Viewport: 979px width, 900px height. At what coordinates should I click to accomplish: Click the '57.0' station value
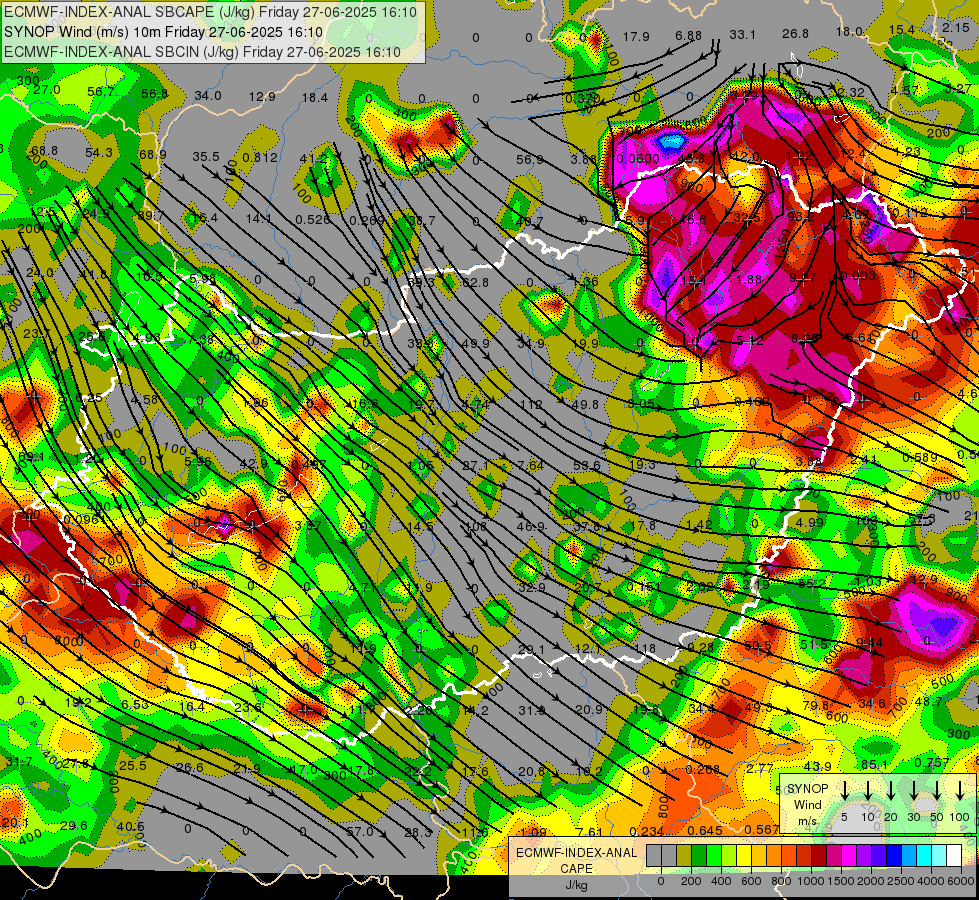point(360,831)
